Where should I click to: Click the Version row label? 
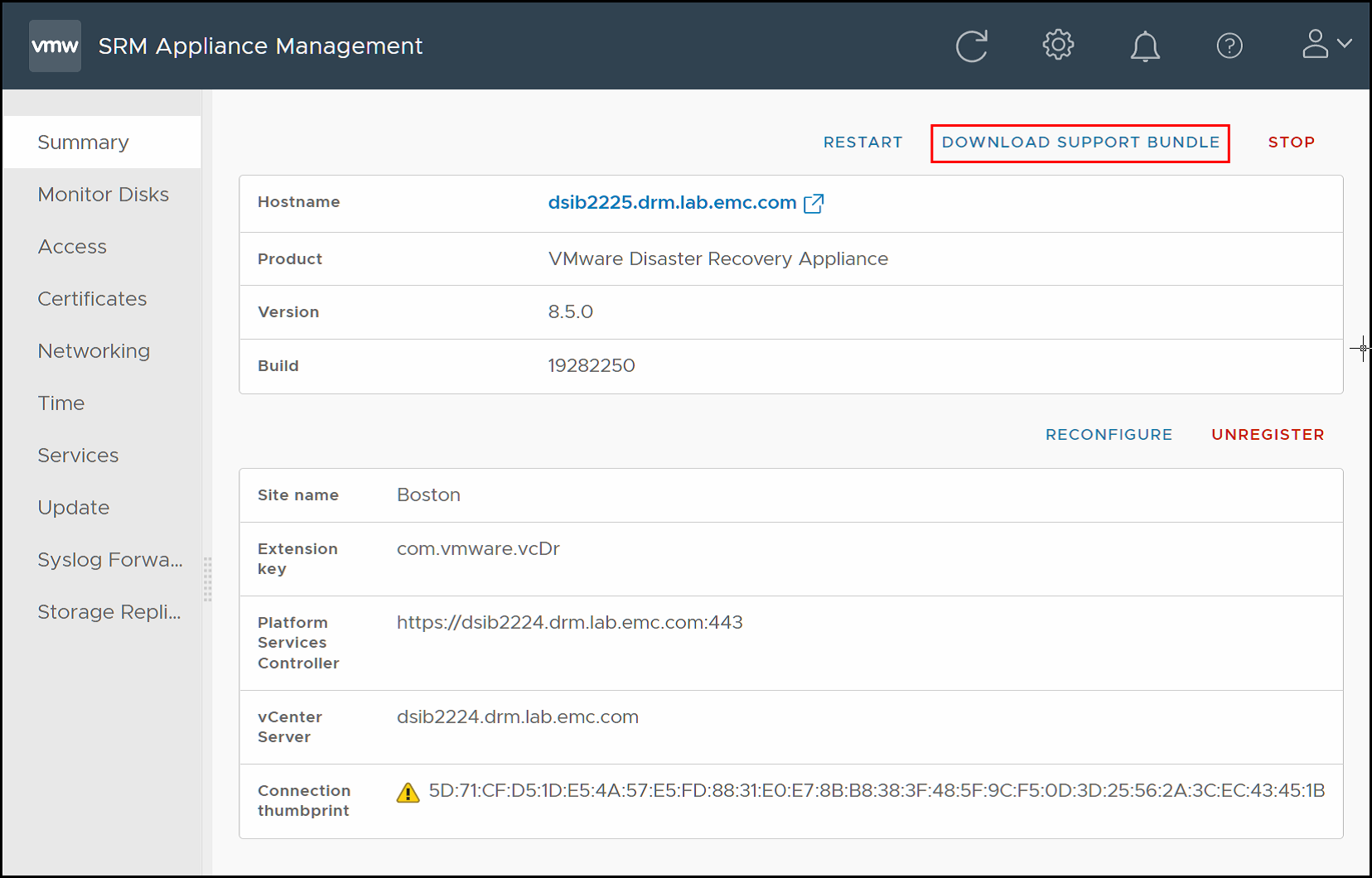[288, 312]
